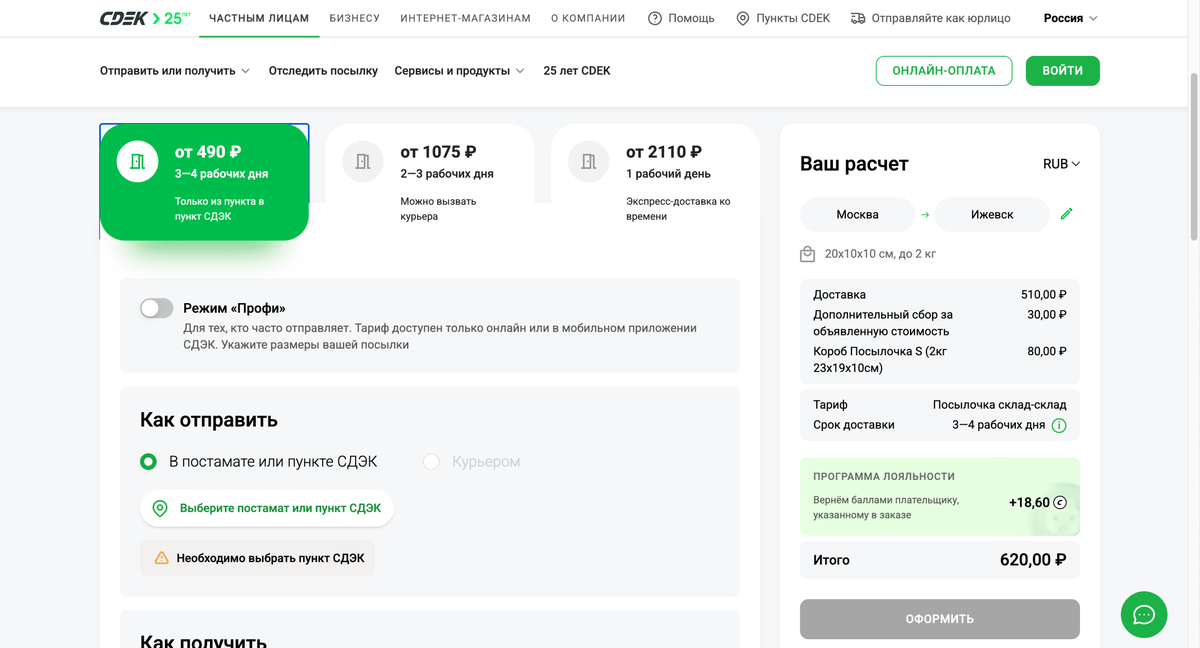Click the CDEK logo in header
Screen dimensions: 1200x648
(145, 18)
